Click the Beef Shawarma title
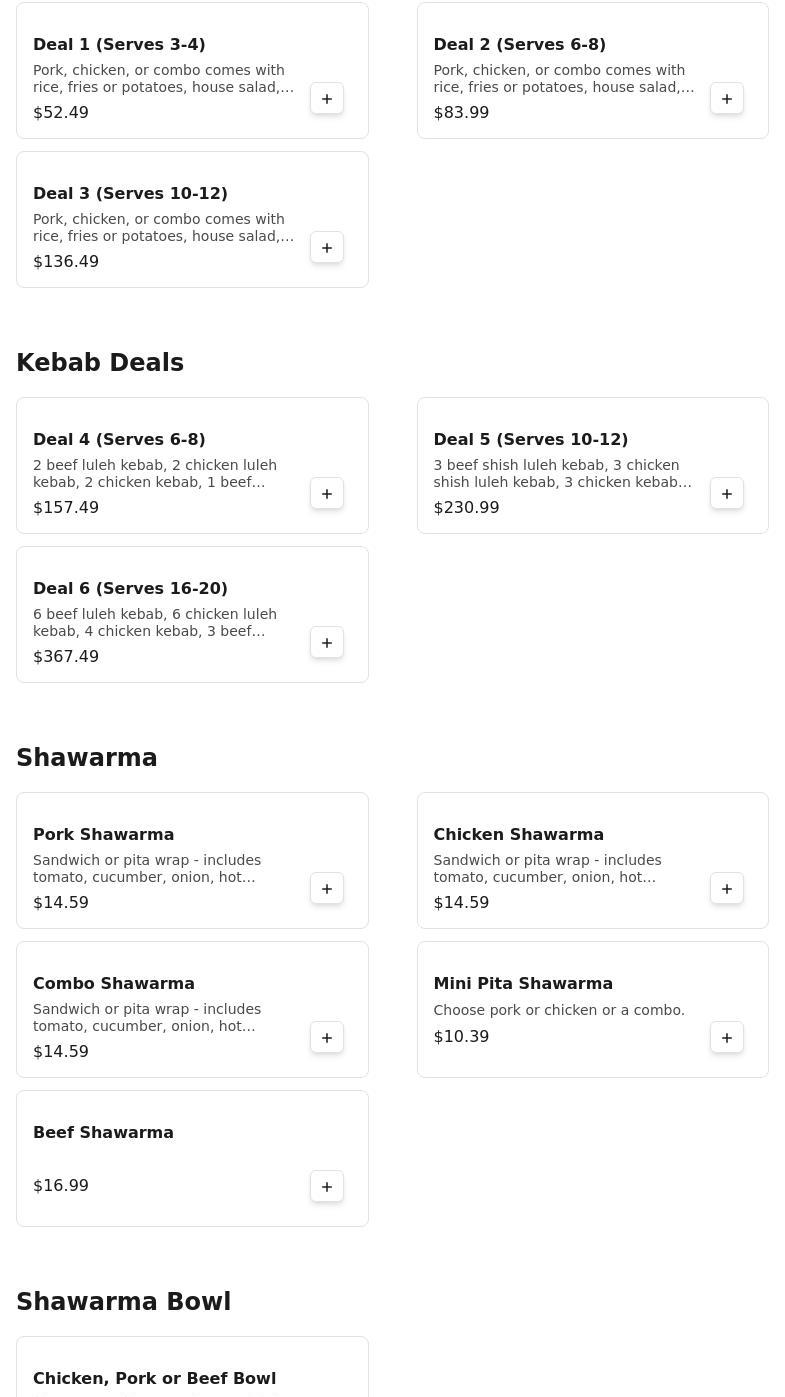785x1397 pixels. point(103,1133)
